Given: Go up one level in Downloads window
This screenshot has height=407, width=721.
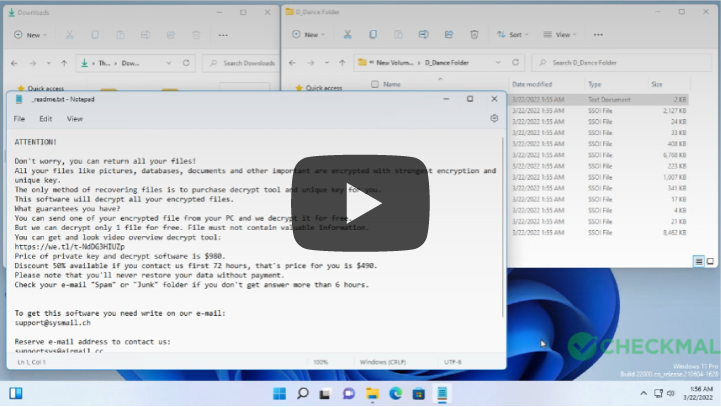Looking at the screenshot, I should pyautogui.click(x=64, y=62).
